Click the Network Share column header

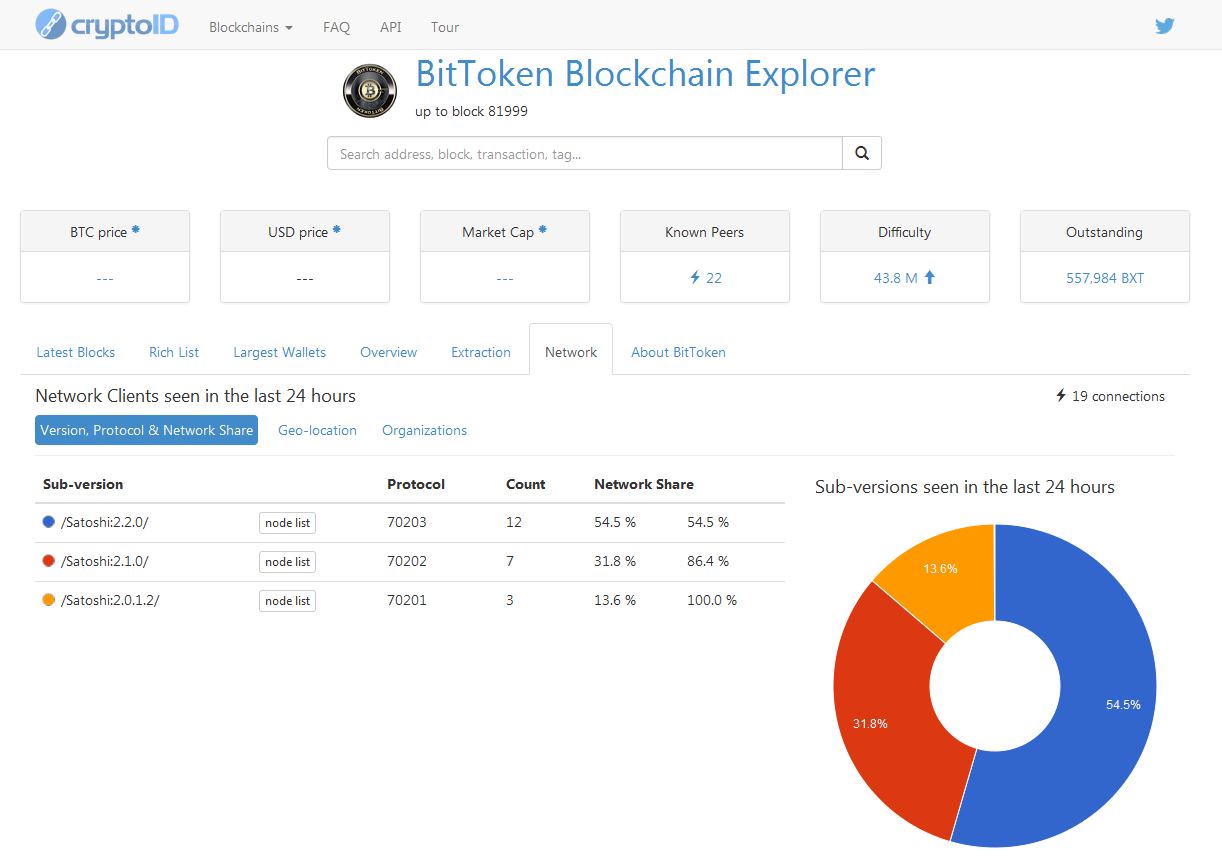click(644, 484)
